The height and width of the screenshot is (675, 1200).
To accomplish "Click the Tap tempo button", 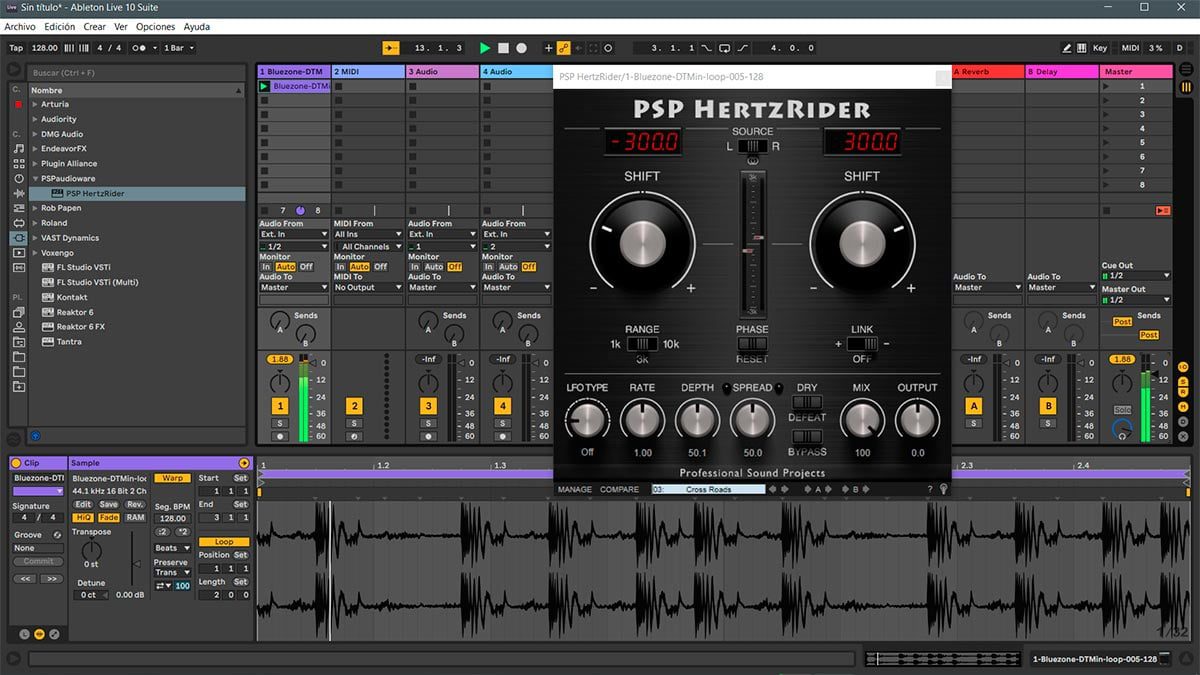I will tap(16, 48).
